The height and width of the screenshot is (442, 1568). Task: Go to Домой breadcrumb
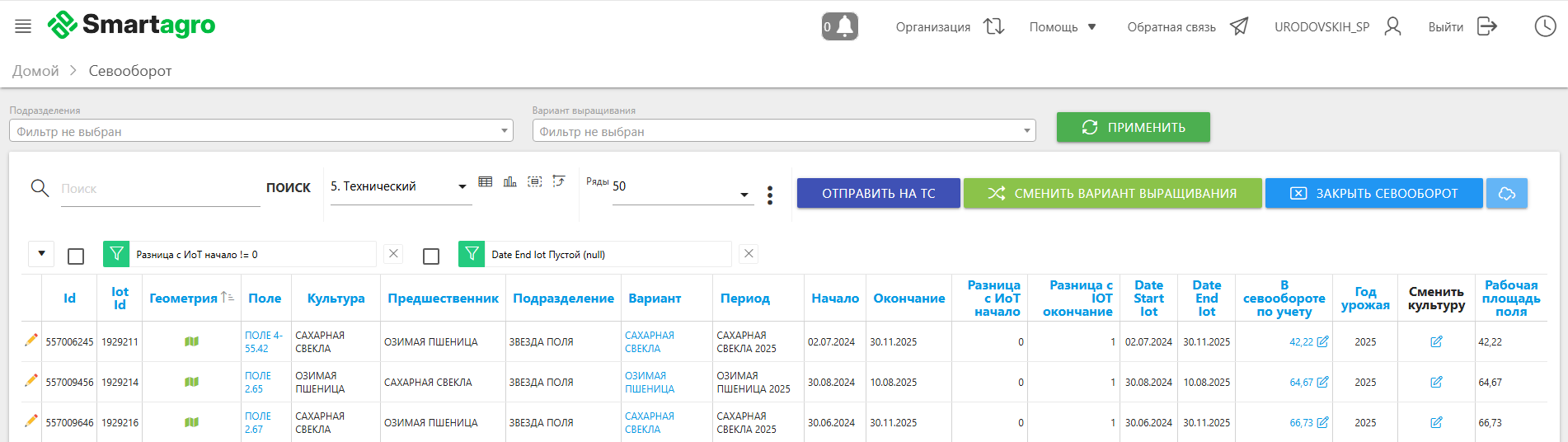click(x=35, y=71)
